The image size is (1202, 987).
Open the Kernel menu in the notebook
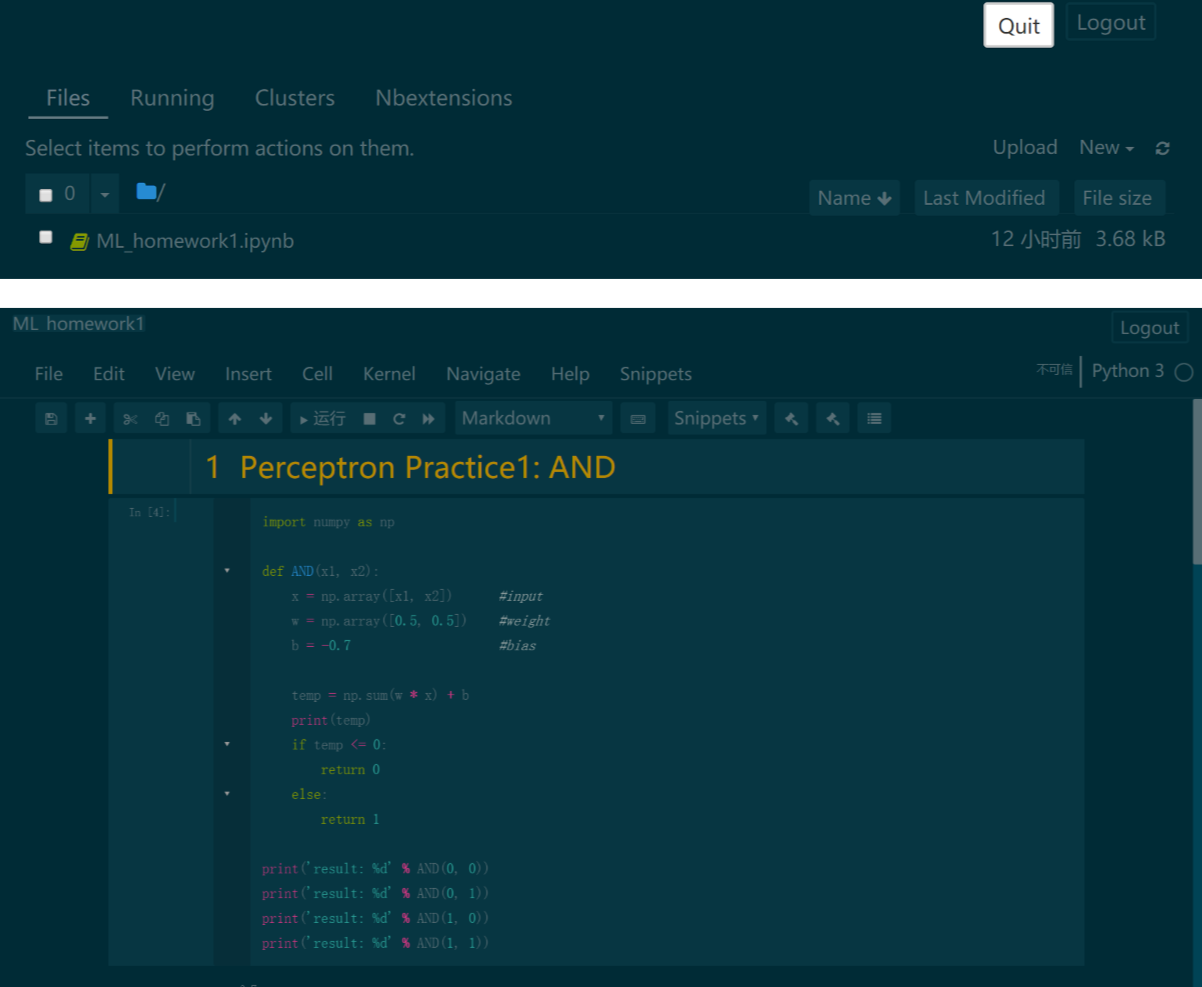(389, 374)
